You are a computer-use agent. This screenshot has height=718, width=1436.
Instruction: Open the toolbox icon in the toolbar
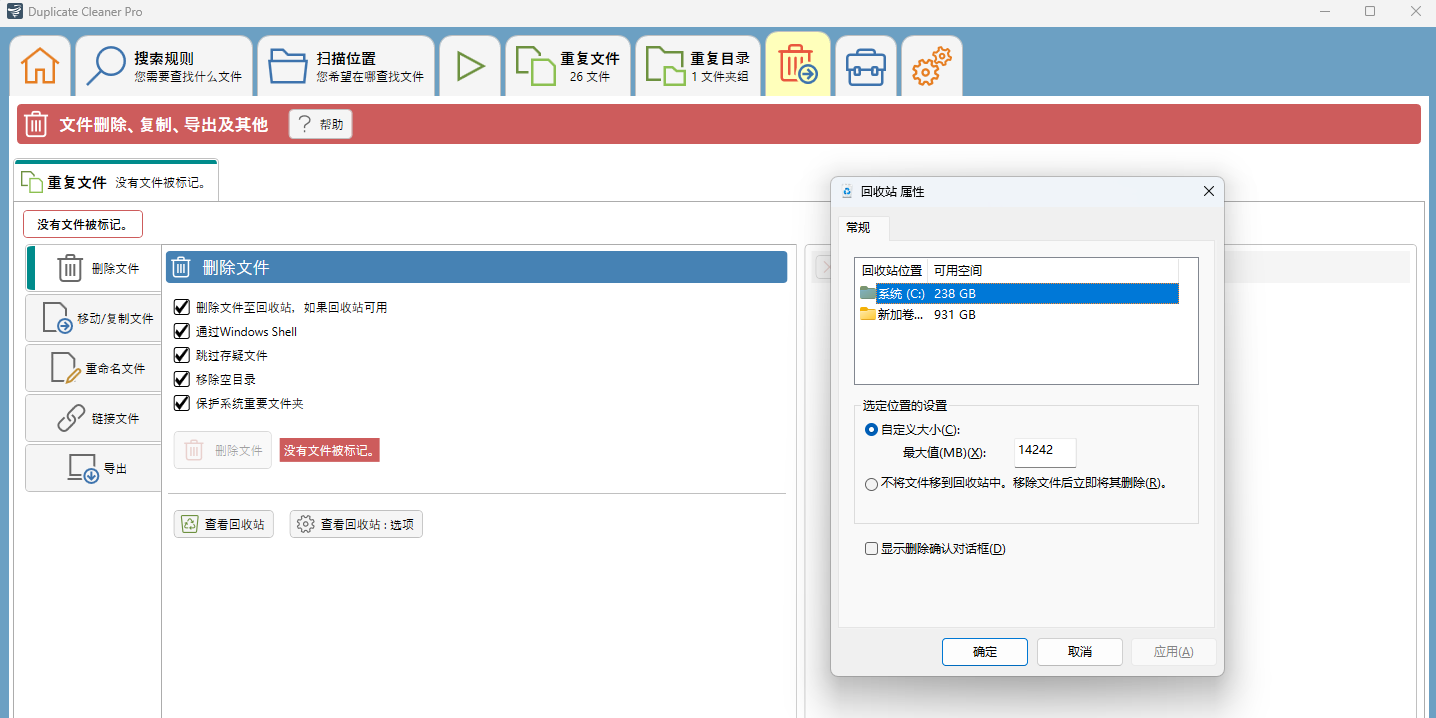pos(865,64)
